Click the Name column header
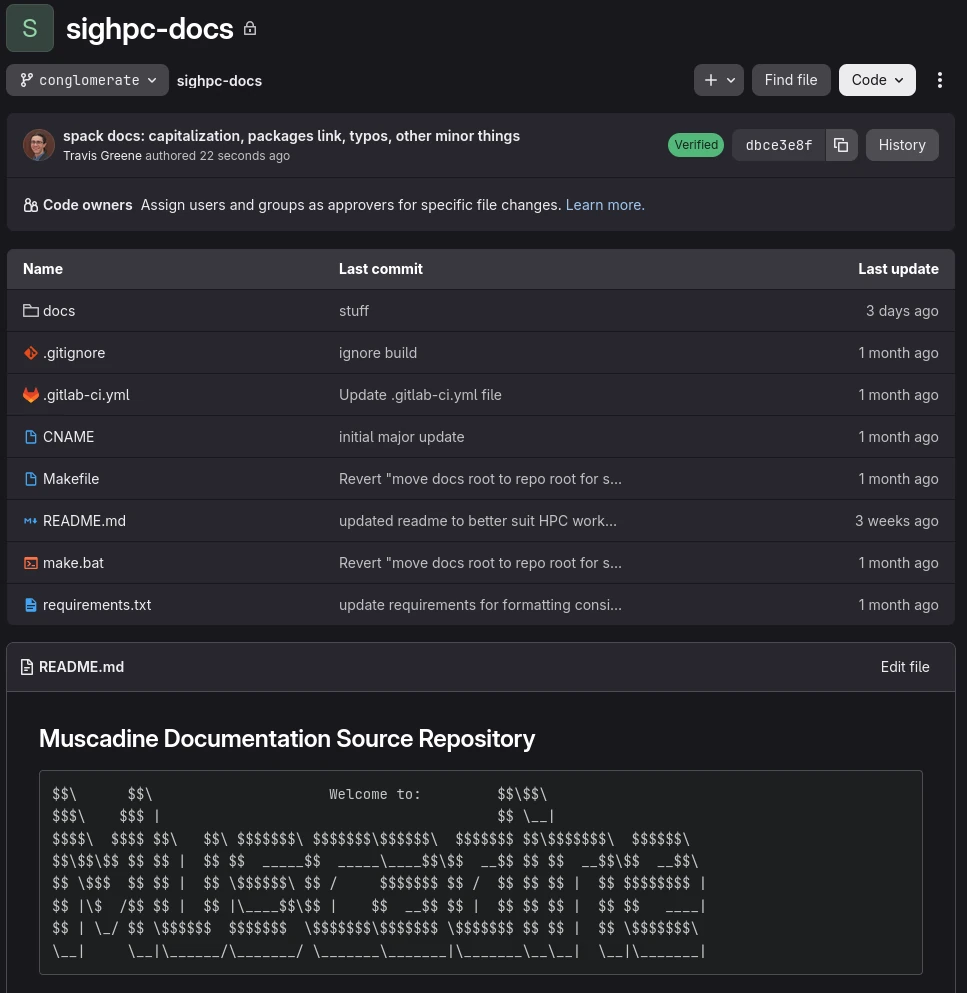Image resolution: width=967 pixels, height=993 pixels. click(x=43, y=269)
